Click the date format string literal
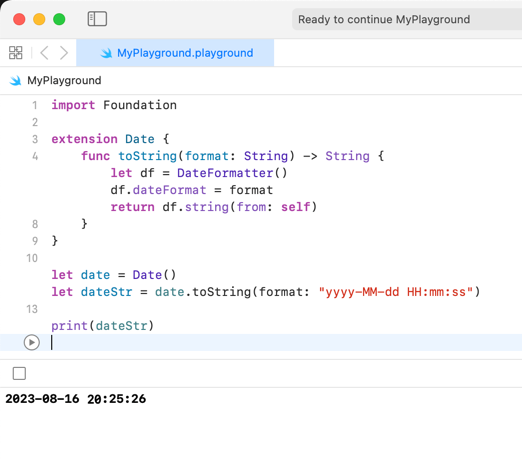This screenshot has height=460, width=522. click(396, 292)
